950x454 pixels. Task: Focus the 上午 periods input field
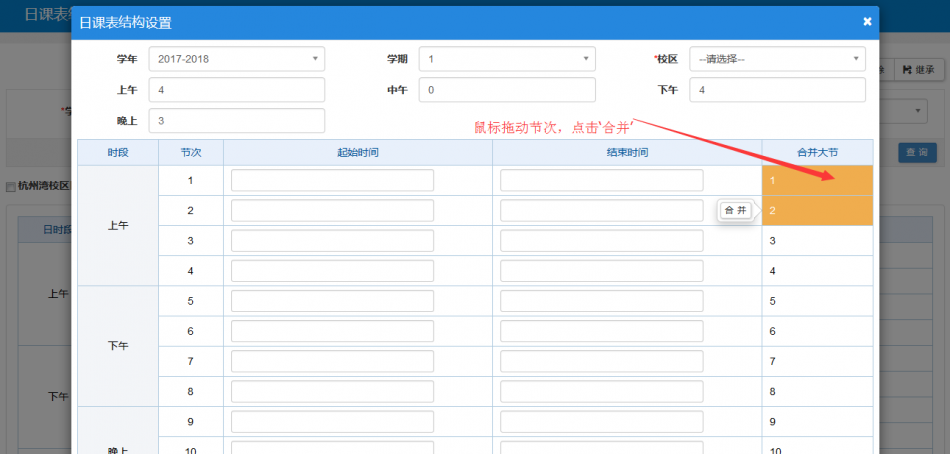(236, 90)
